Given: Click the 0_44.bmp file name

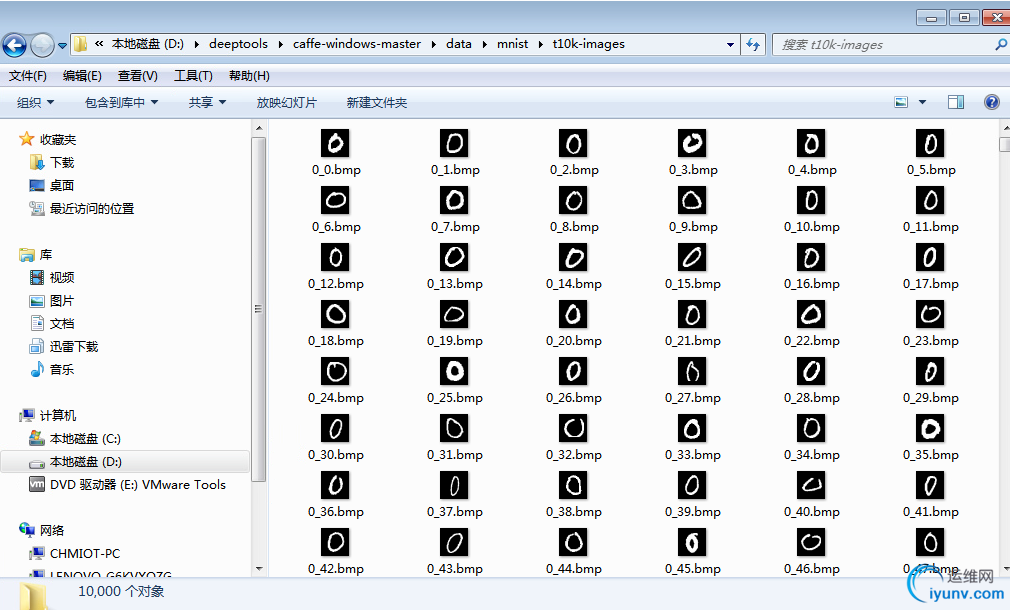Looking at the screenshot, I should pyautogui.click(x=574, y=569).
